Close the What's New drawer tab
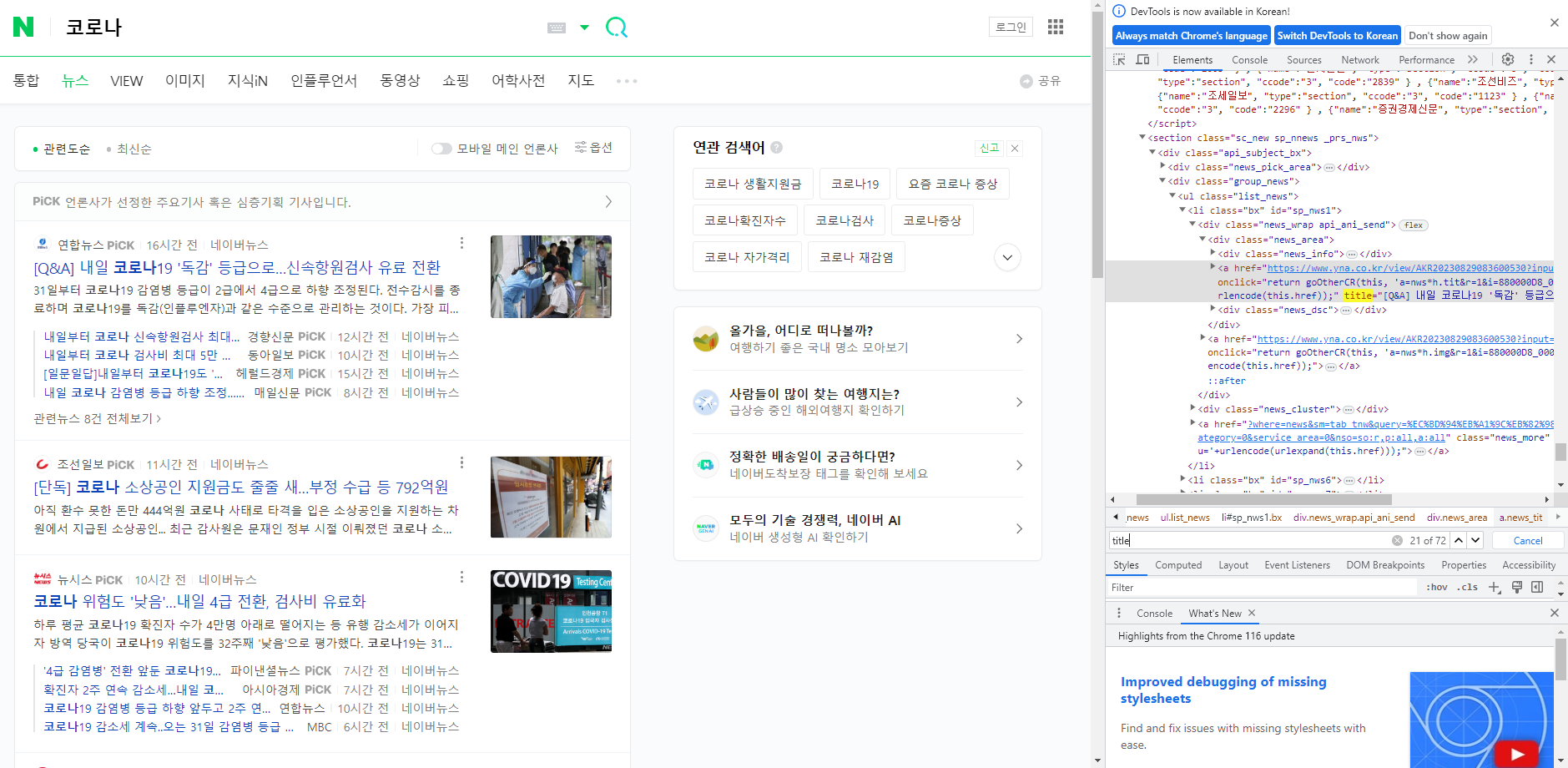1568x768 pixels. (x=1252, y=614)
